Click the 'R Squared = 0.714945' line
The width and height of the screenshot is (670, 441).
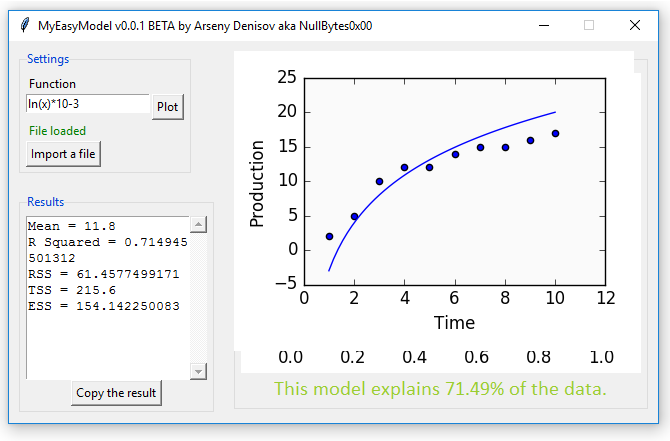click(x=108, y=242)
